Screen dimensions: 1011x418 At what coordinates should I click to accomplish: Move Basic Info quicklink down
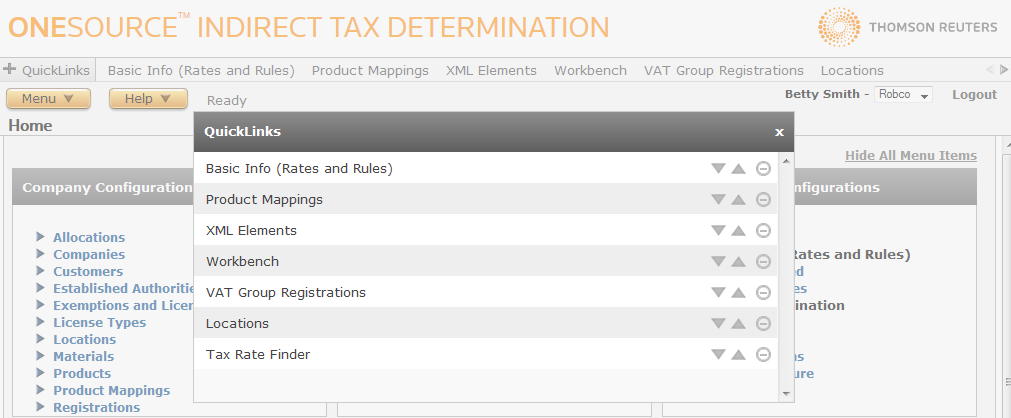click(717, 169)
